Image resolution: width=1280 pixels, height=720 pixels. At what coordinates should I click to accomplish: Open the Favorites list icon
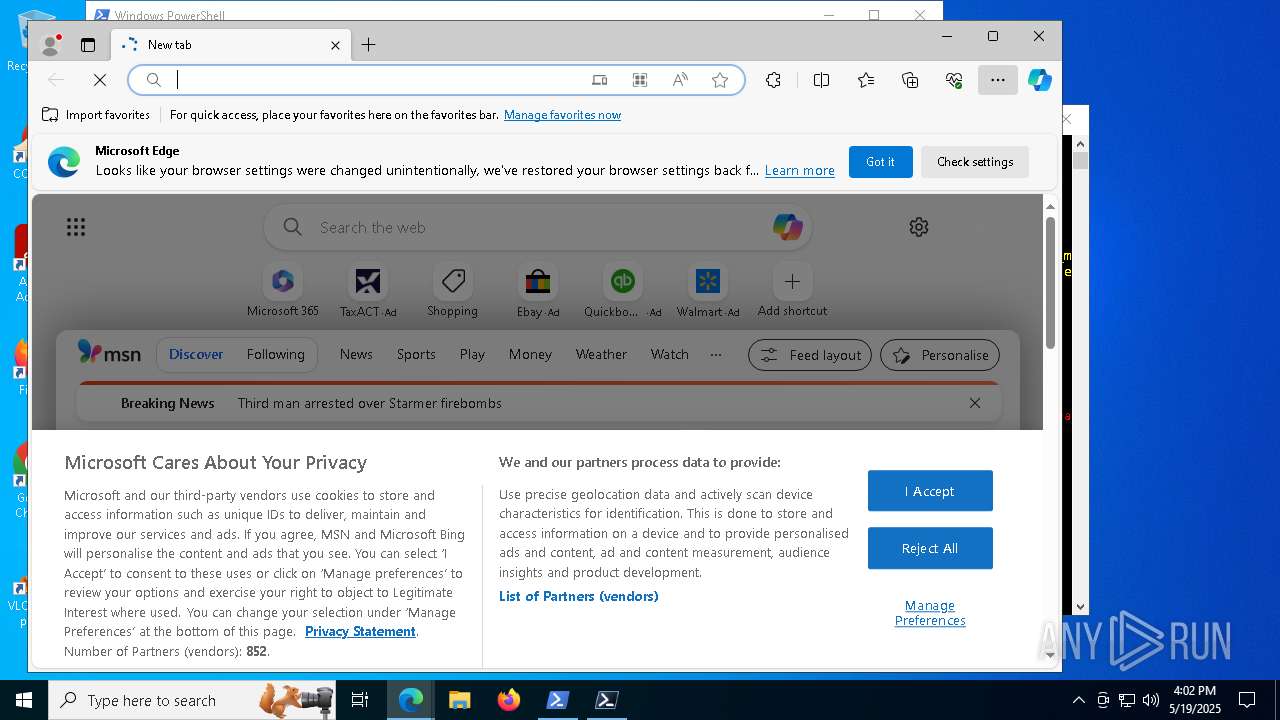point(866,80)
